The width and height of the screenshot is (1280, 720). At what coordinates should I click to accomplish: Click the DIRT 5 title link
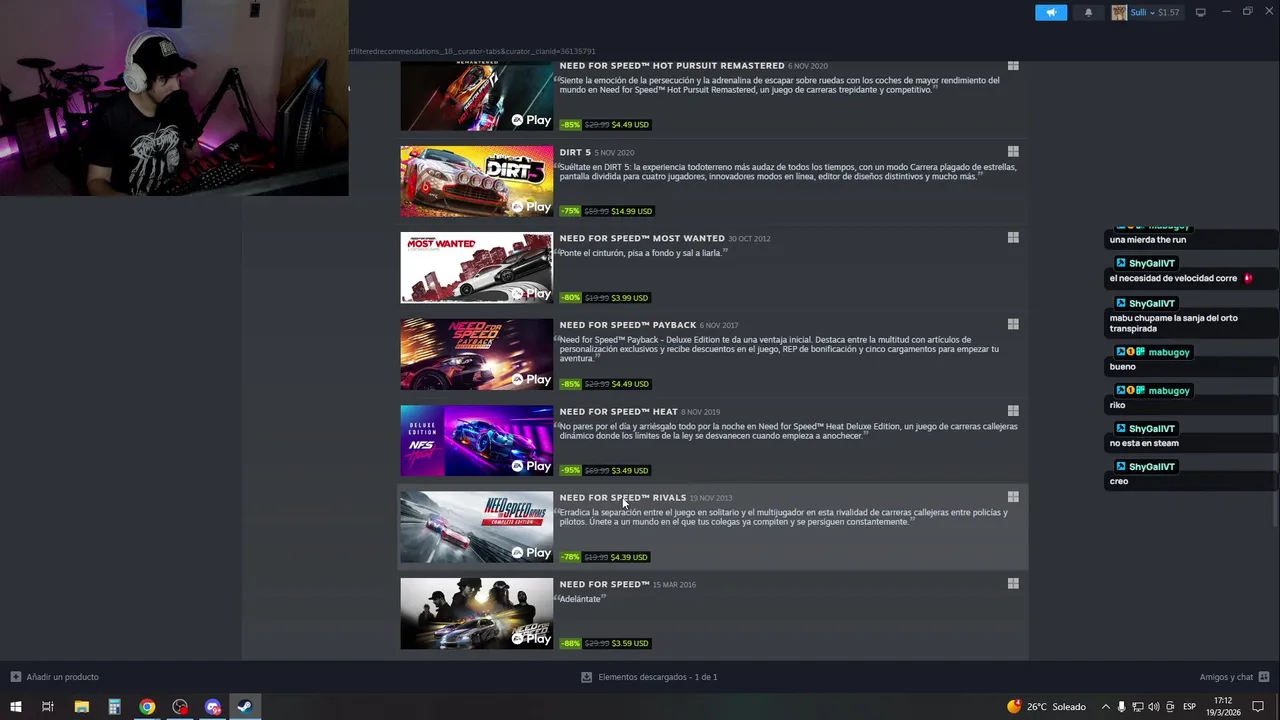point(575,152)
